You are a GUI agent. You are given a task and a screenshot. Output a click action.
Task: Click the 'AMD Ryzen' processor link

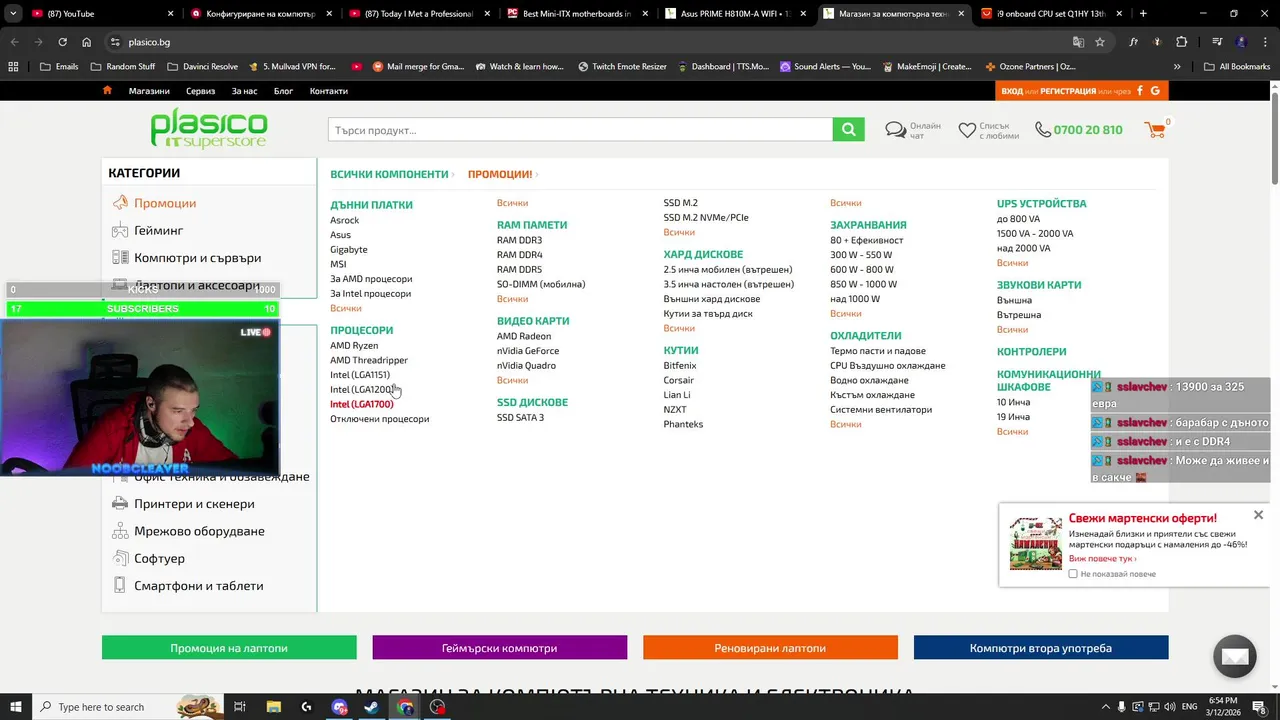tap(354, 345)
